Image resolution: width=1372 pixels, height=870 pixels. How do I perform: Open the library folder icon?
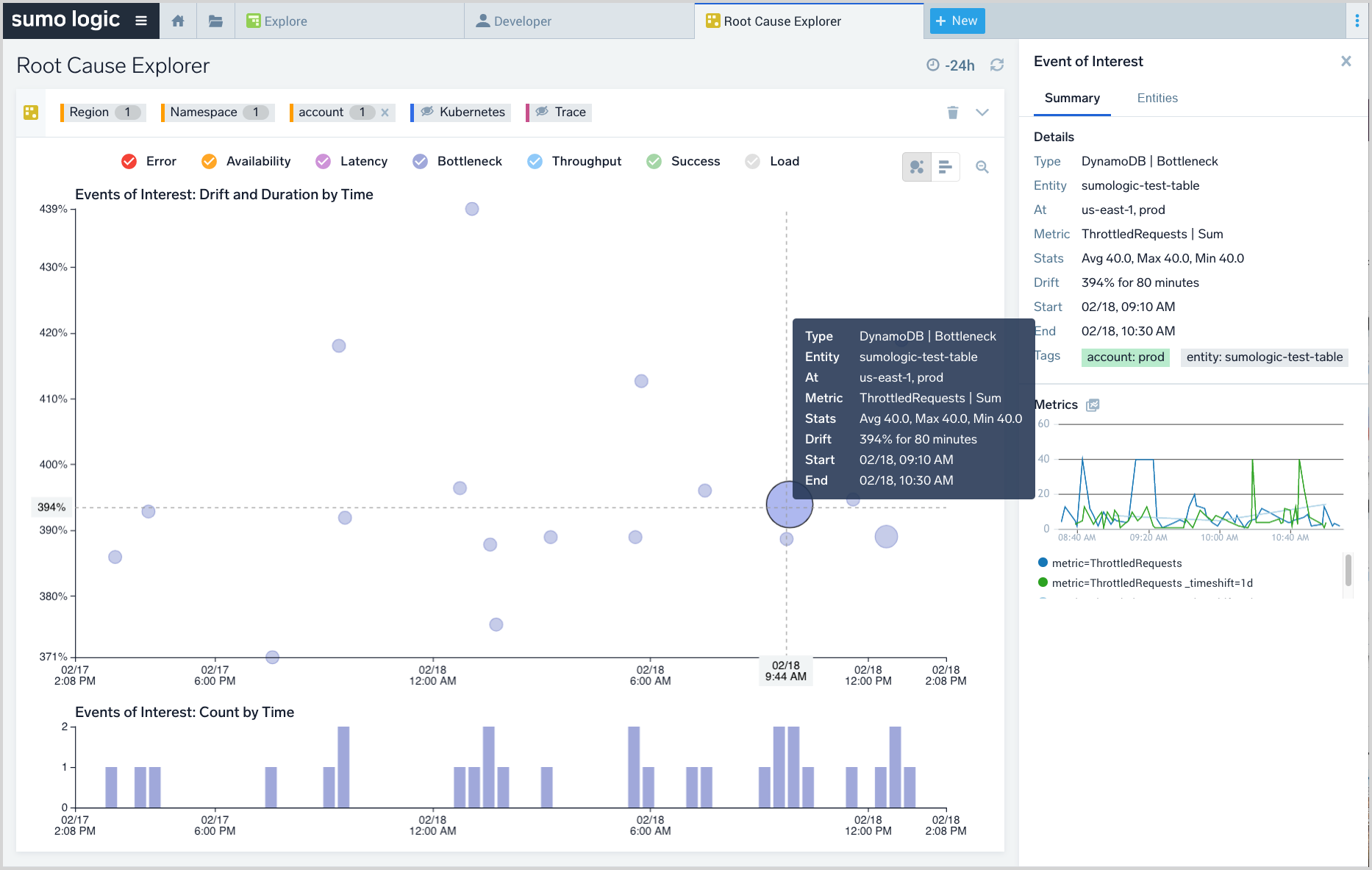pos(215,21)
